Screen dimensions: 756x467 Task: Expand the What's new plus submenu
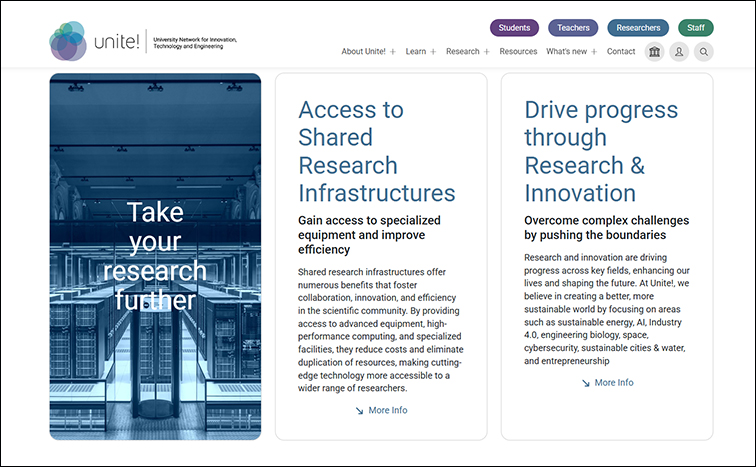coord(594,52)
